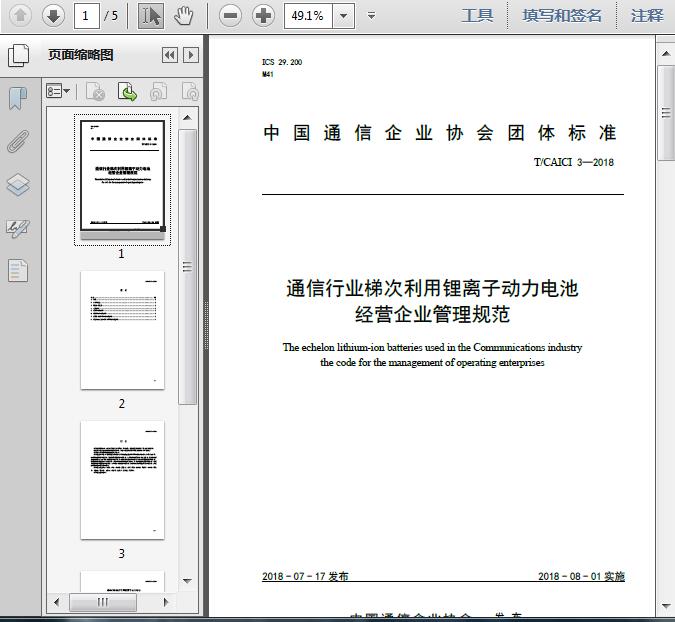Open the attachments paperclip panel
This screenshot has width=675, height=622.
(18, 141)
